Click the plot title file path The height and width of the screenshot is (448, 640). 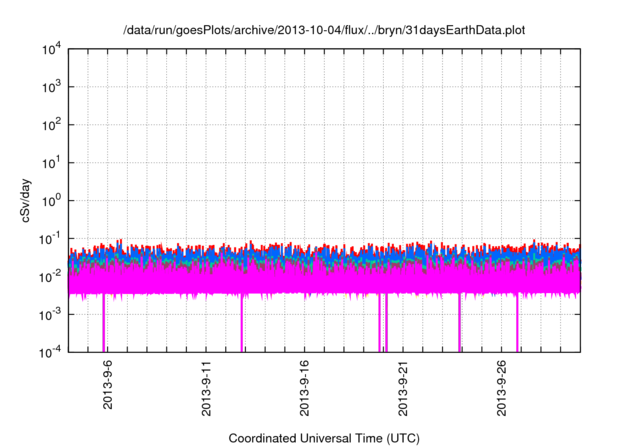(x=324, y=30)
